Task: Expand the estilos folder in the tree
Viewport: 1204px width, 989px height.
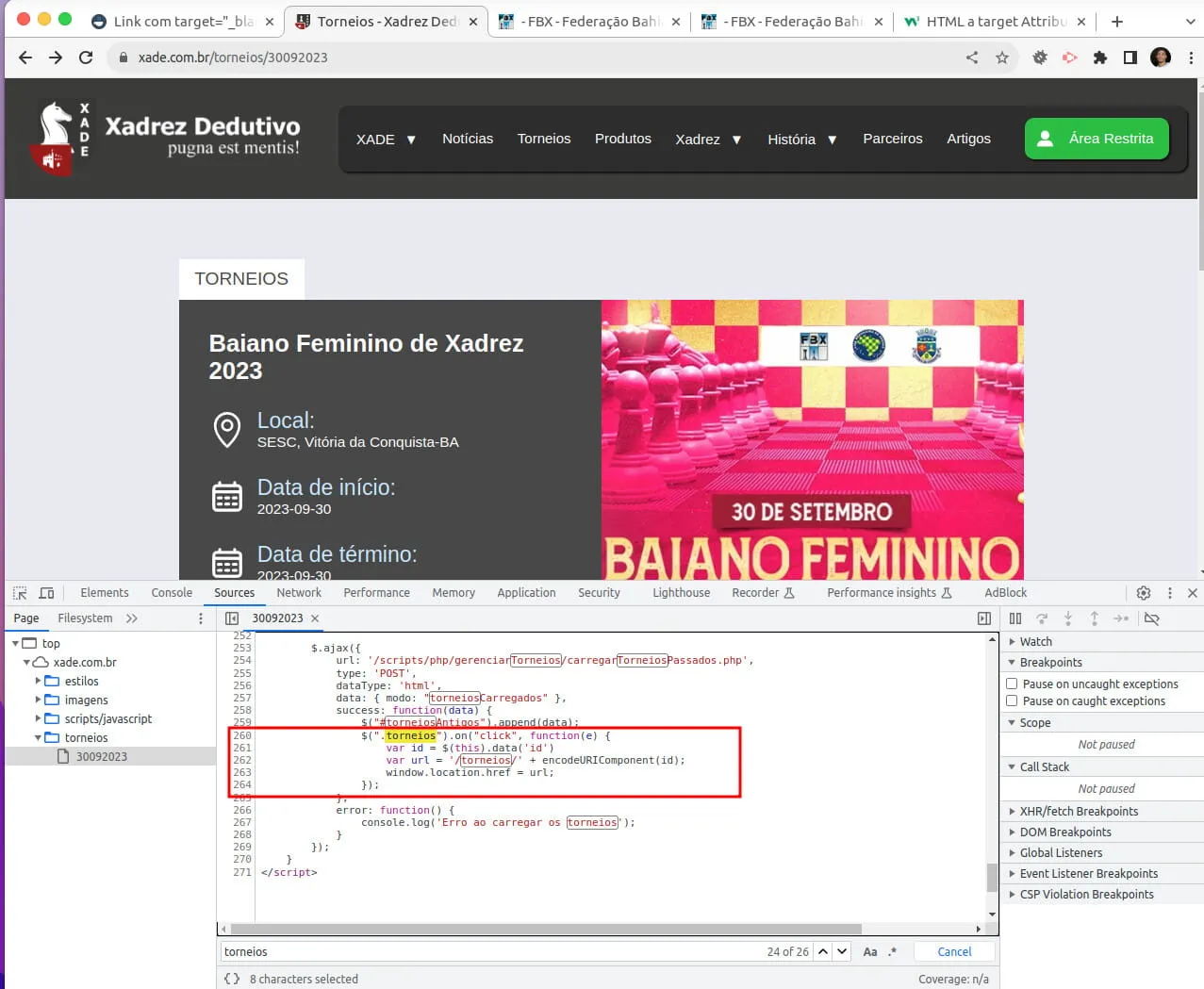Action: coord(39,681)
